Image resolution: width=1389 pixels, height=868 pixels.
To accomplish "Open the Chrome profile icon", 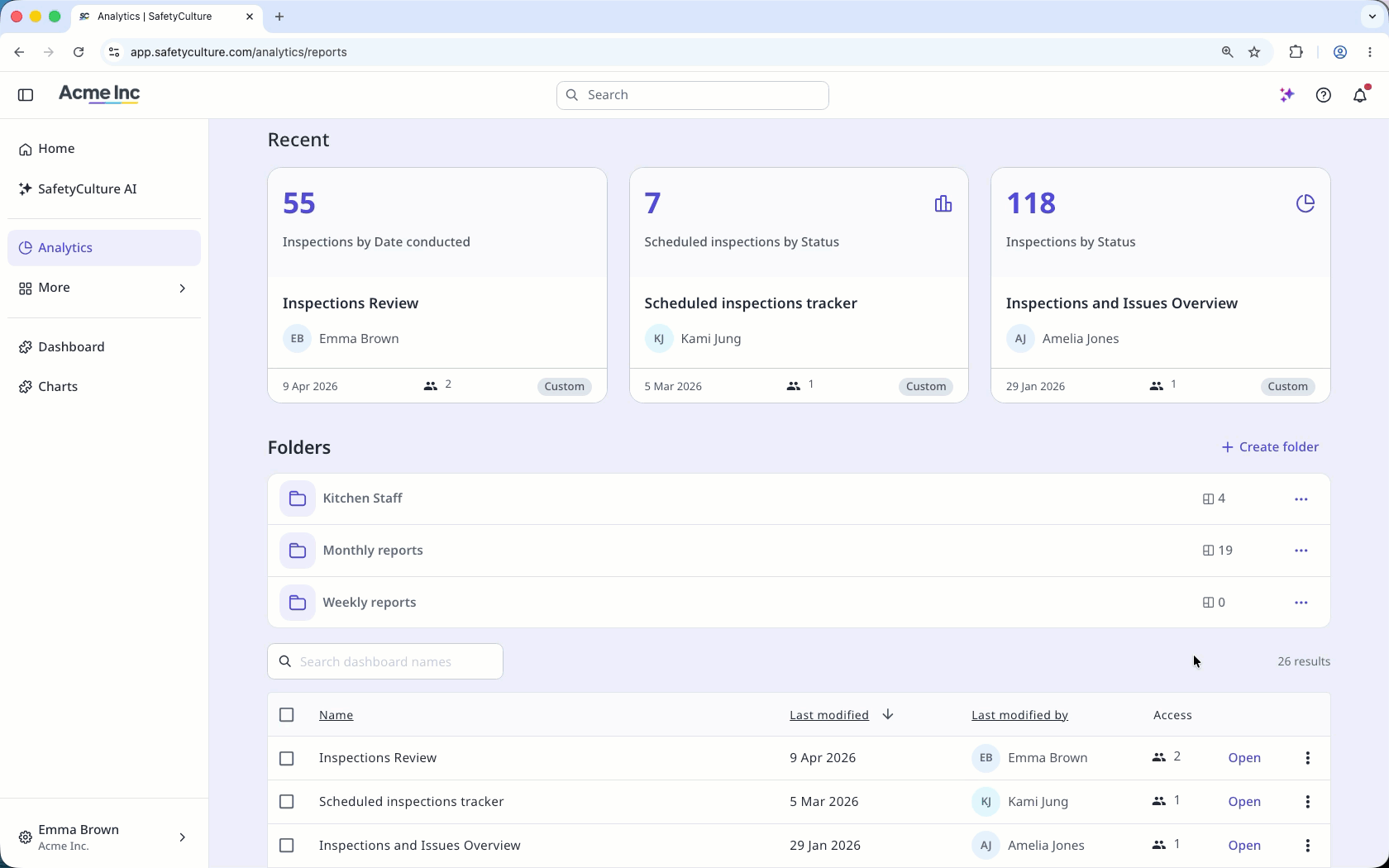I will [1340, 52].
